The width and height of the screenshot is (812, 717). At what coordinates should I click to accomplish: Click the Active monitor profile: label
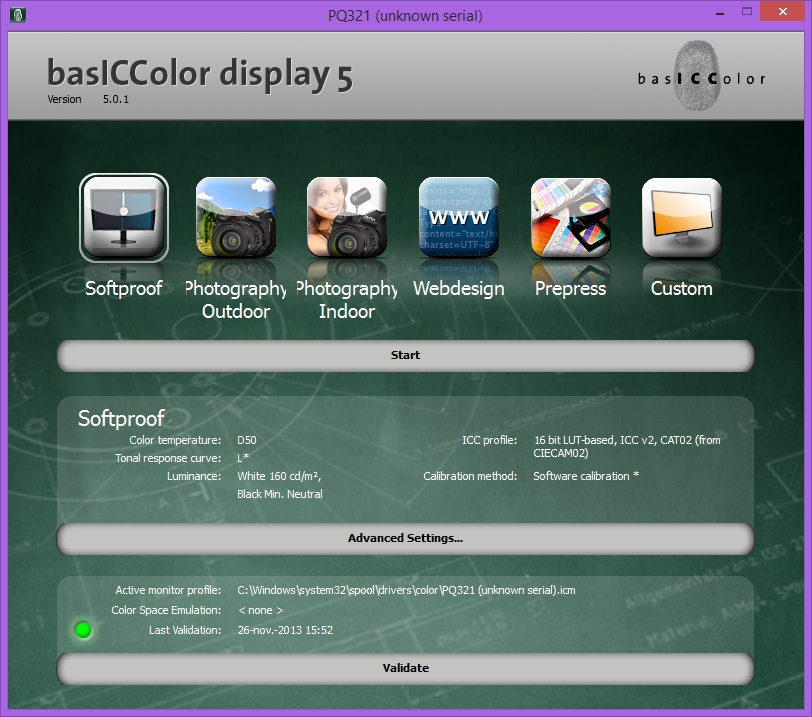168,590
